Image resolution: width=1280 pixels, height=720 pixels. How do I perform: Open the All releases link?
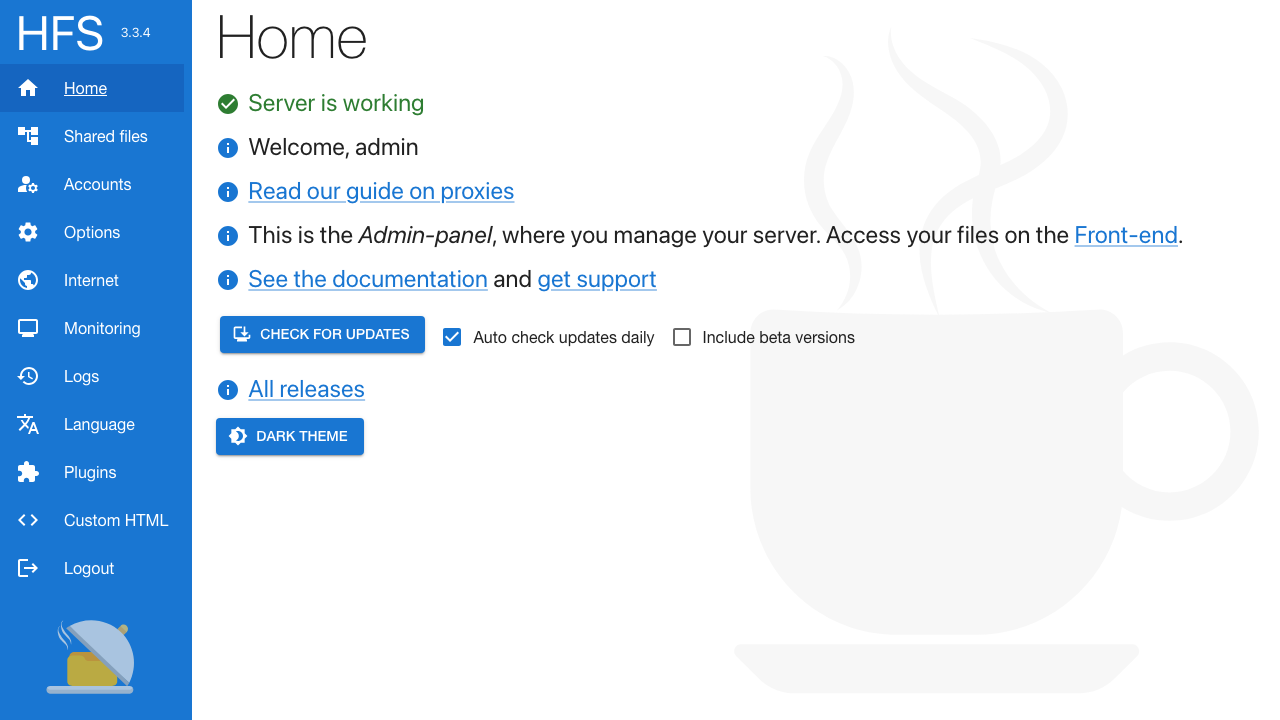click(307, 389)
